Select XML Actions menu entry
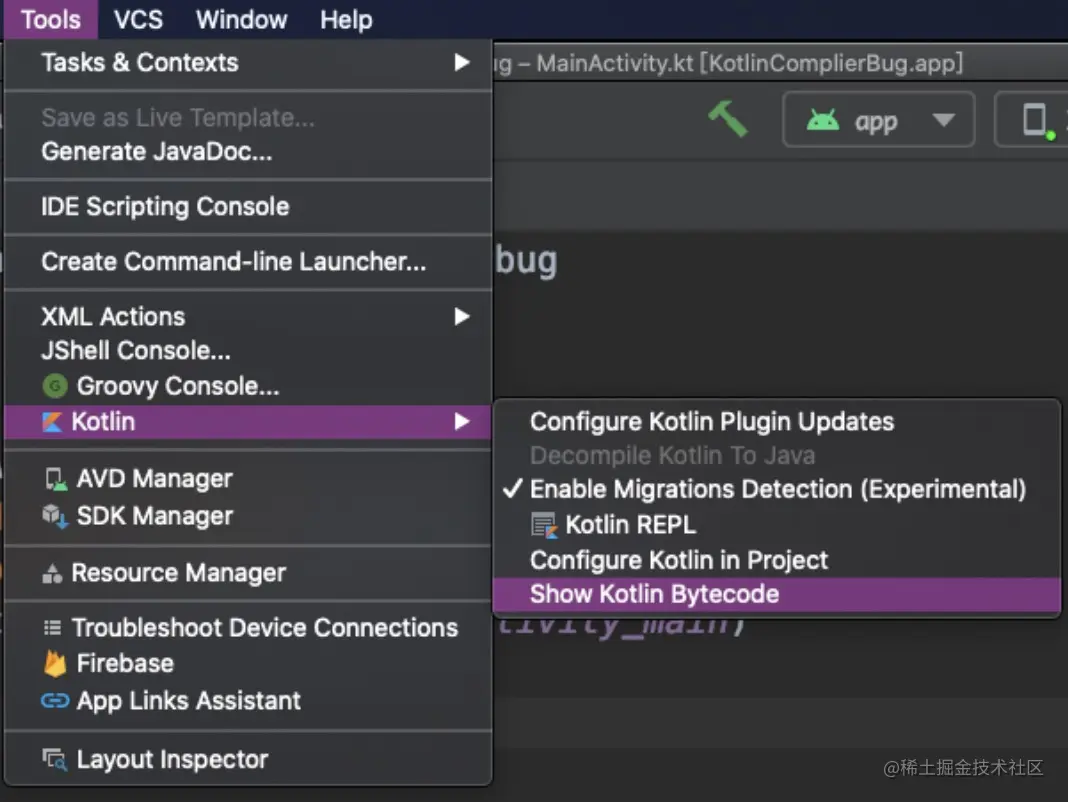 point(248,317)
